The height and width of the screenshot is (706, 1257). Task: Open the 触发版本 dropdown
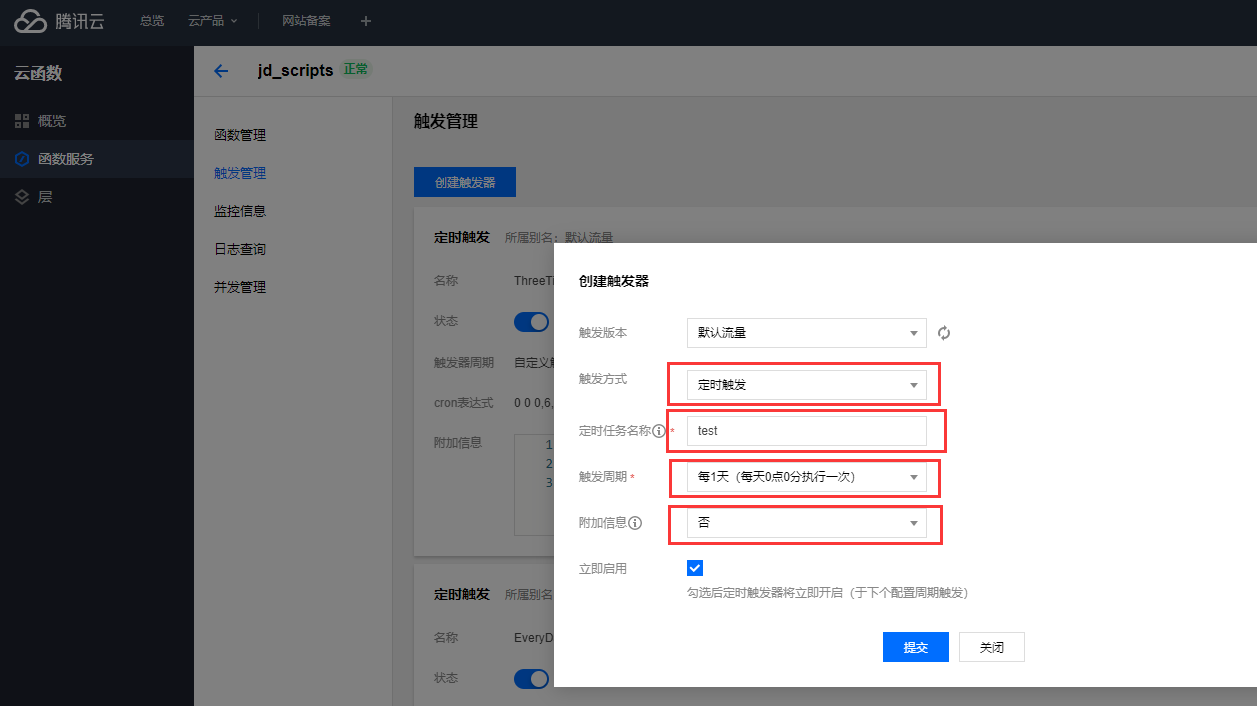click(x=806, y=333)
